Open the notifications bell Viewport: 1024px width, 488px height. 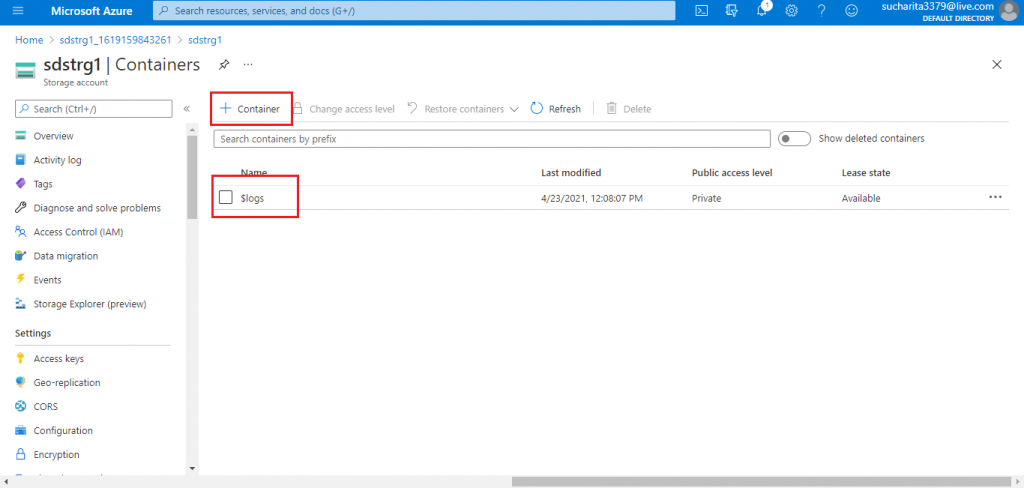[x=762, y=11]
